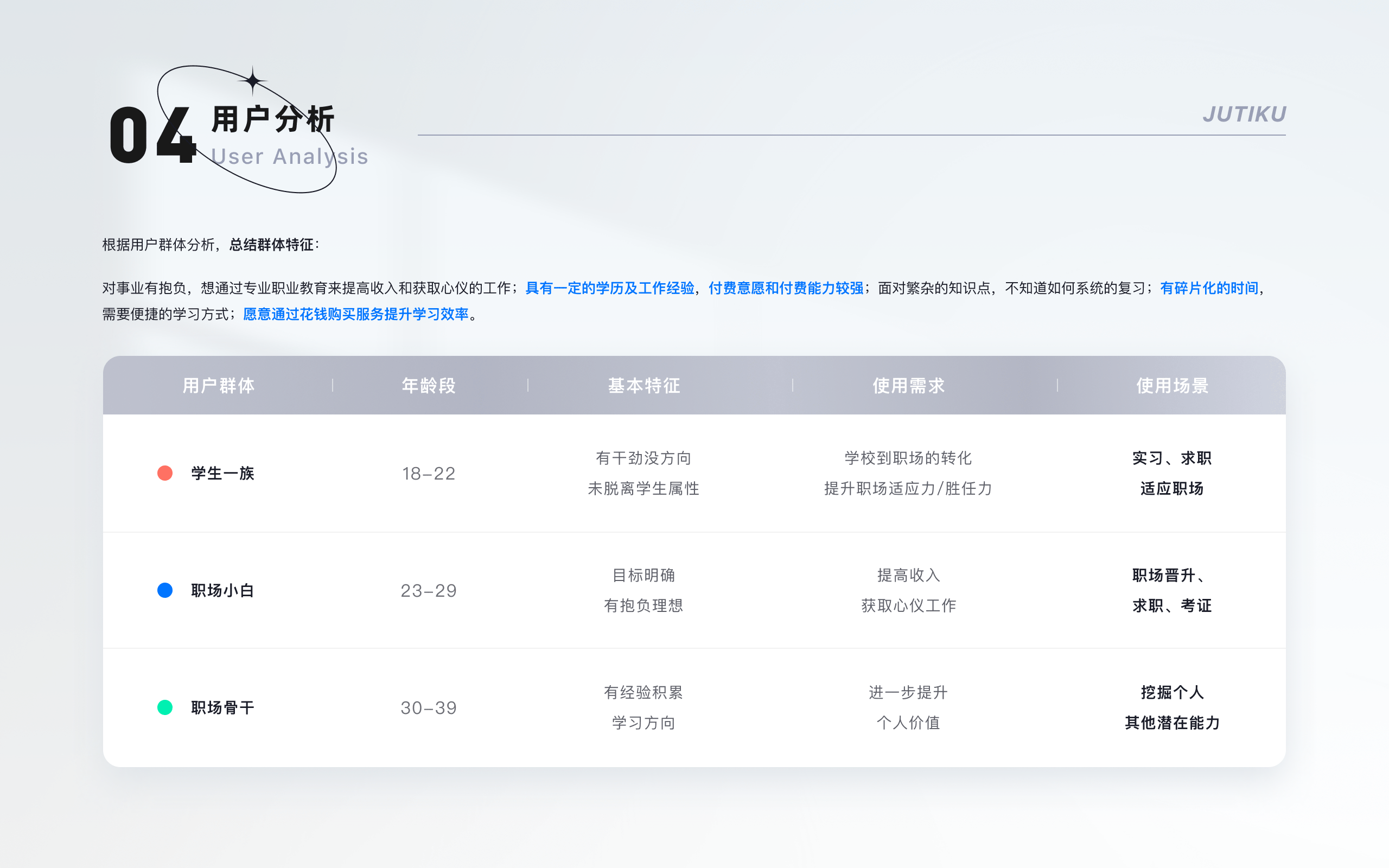Click the 学习方向 text

coord(643,723)
